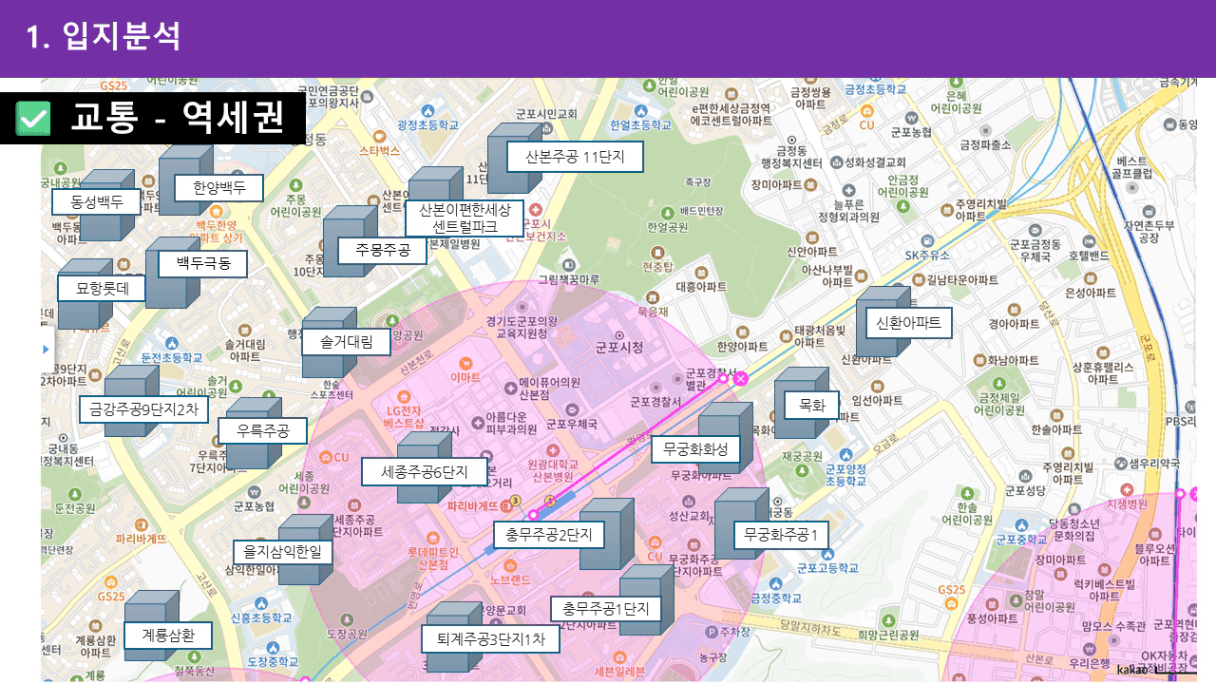Click the 호텔밴드 hotel icon

[x=1088, y=242]
